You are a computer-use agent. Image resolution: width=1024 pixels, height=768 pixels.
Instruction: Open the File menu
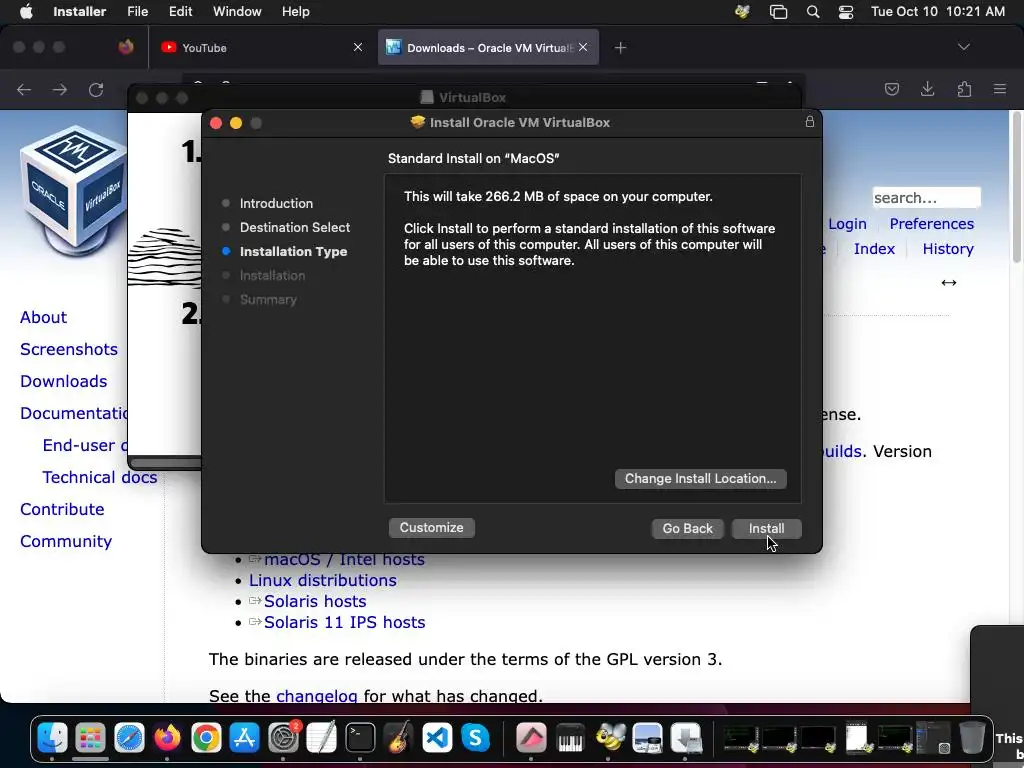tap(137, 12)
